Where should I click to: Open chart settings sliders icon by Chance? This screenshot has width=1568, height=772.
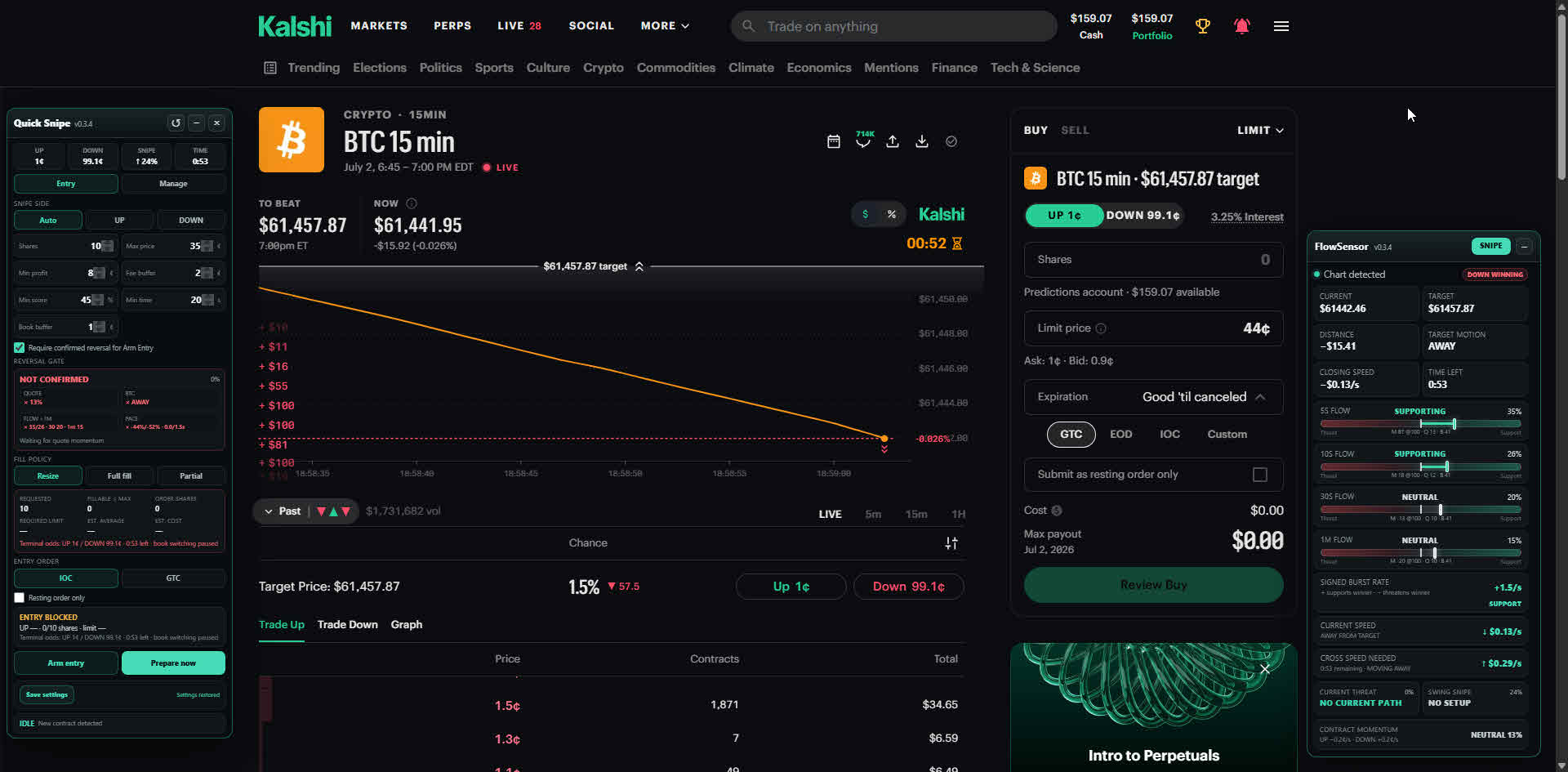click(951, 543)
